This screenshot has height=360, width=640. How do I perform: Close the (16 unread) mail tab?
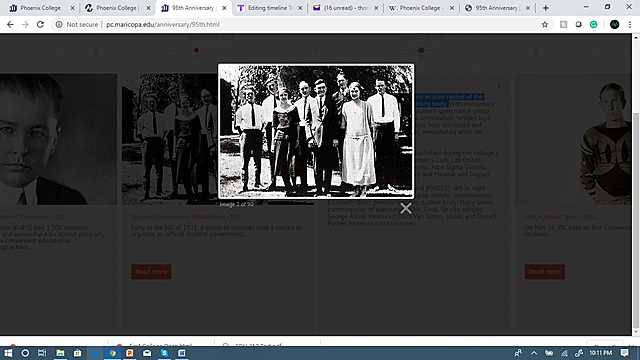tap(376, 8)
